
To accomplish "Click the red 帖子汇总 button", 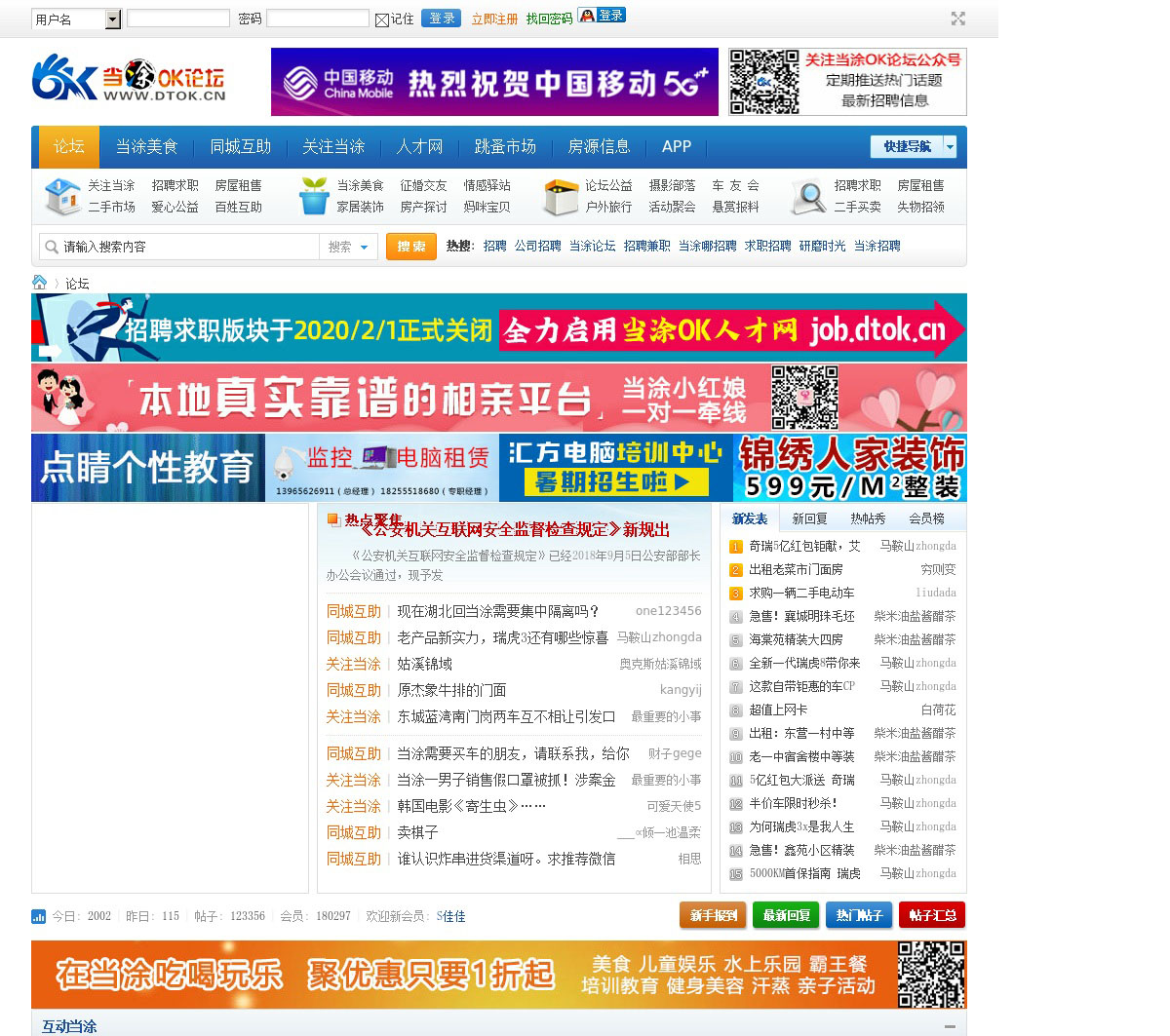I will click(x=932, y=915).
